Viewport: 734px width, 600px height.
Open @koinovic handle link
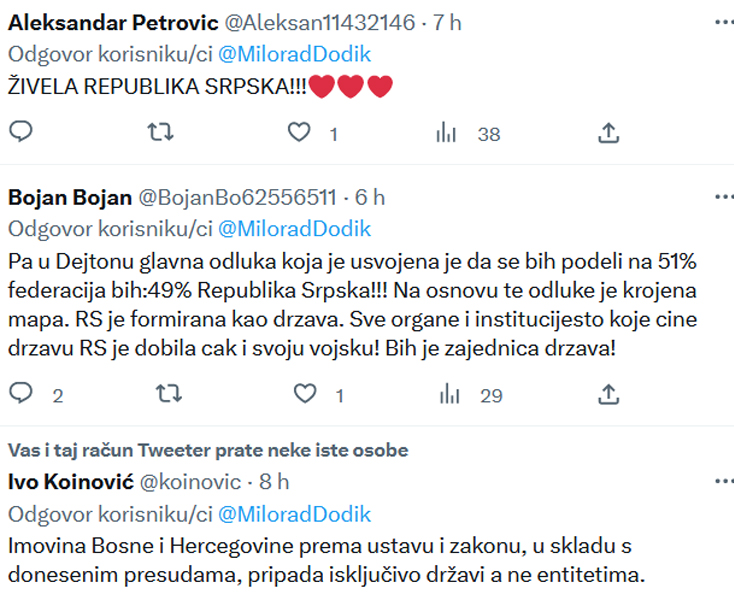(x=191, y=482)
